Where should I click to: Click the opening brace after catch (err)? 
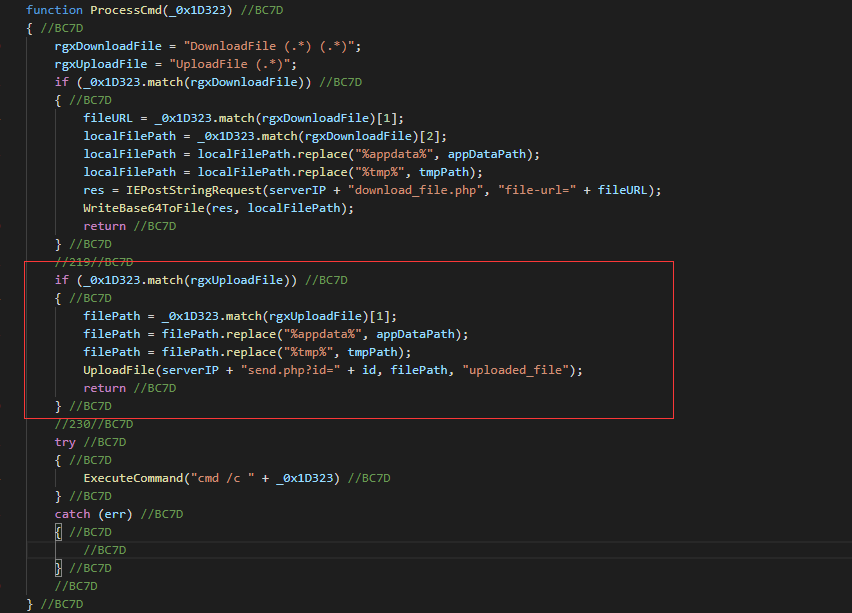(x=58, y=532)
